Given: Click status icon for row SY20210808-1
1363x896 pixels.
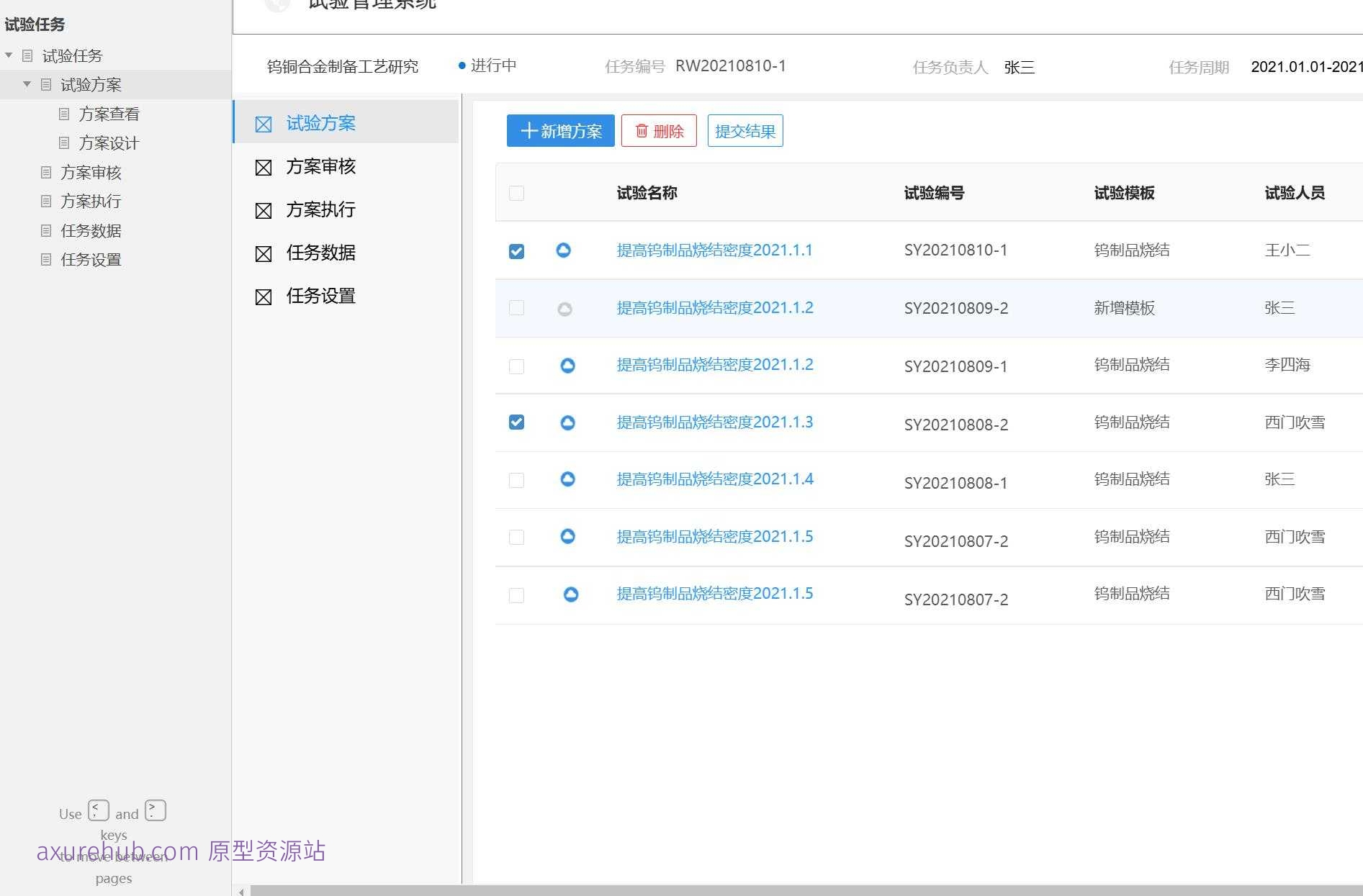Looking at the screenshot, I should (568, 479).
